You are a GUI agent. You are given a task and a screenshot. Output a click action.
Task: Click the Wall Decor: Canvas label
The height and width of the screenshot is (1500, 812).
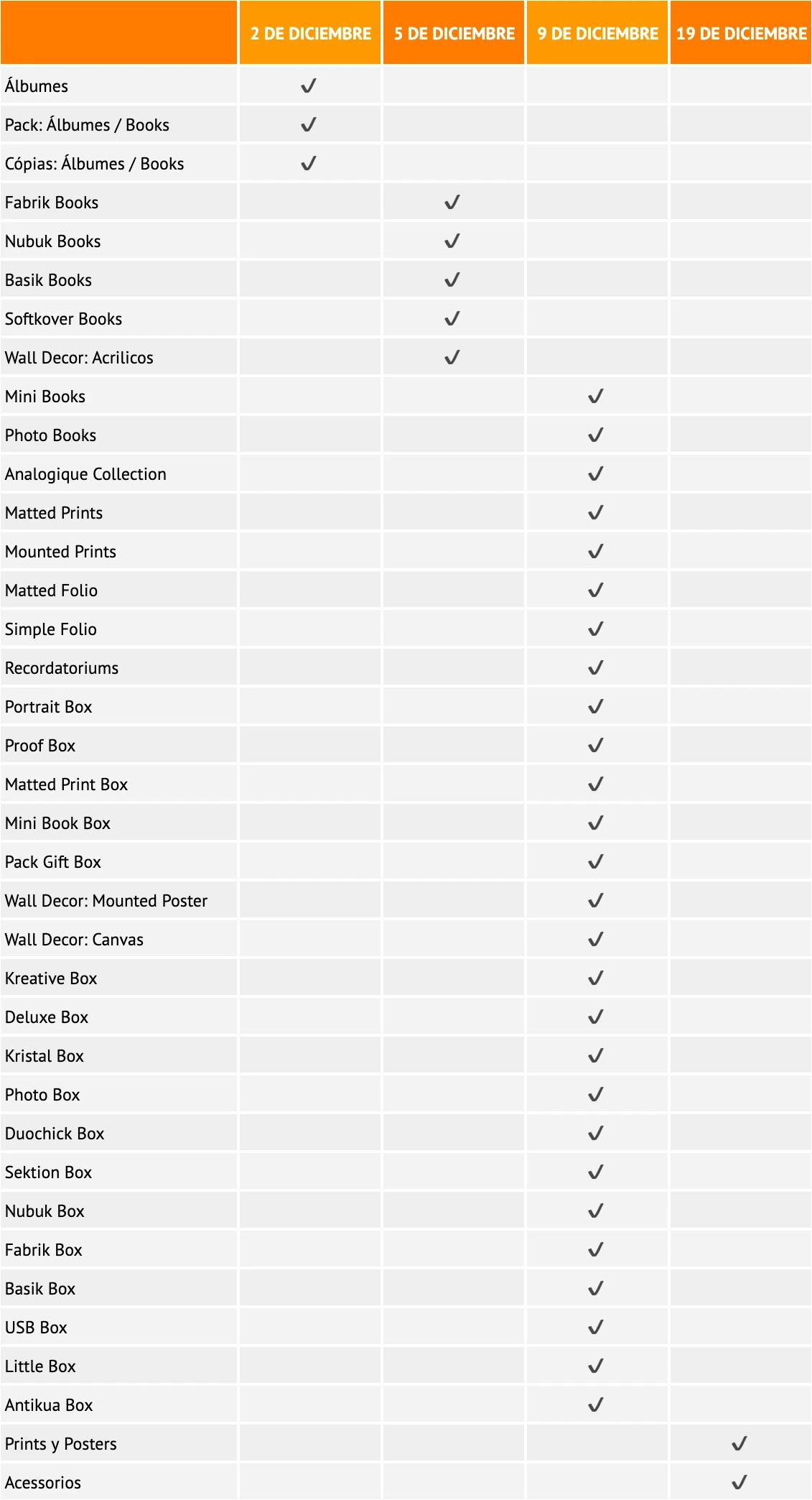tap(74, 940)
